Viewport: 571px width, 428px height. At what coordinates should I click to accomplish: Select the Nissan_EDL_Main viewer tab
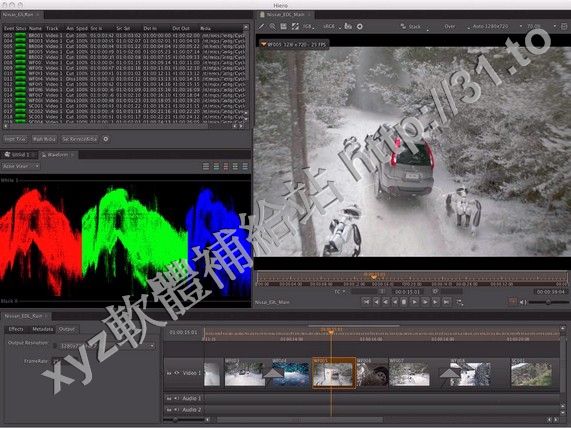pyautogui.click(x=285, y=15)
